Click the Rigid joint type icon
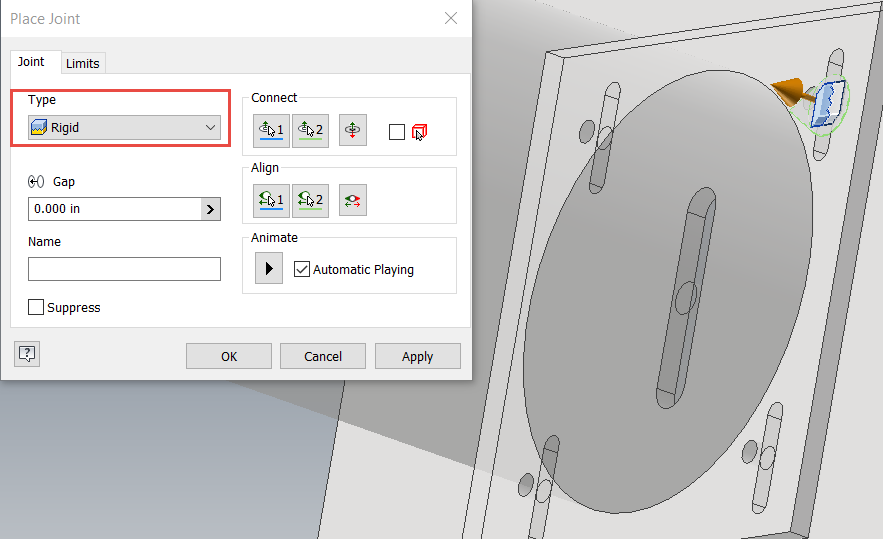 pyautogui.click(x=38, y=127)
